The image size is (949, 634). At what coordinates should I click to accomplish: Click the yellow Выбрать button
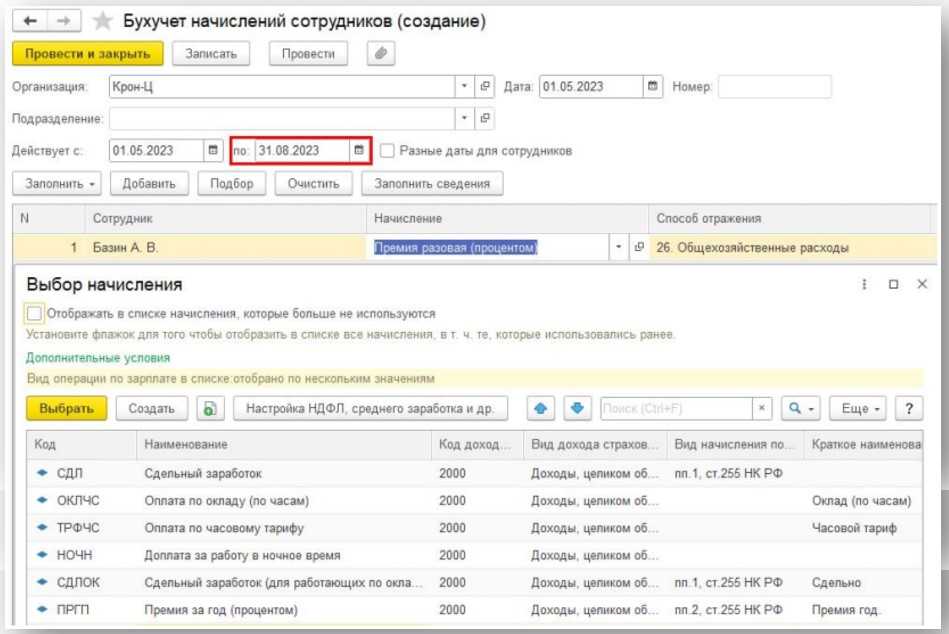[67, 409]
